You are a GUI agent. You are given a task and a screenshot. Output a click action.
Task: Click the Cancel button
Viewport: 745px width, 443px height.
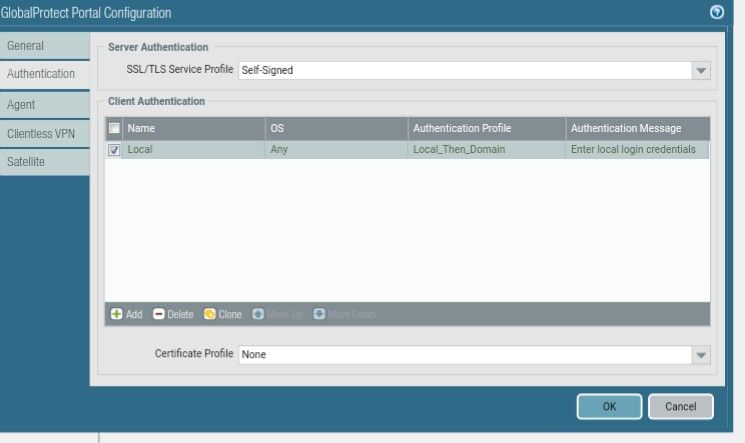[x=680, y=406]
